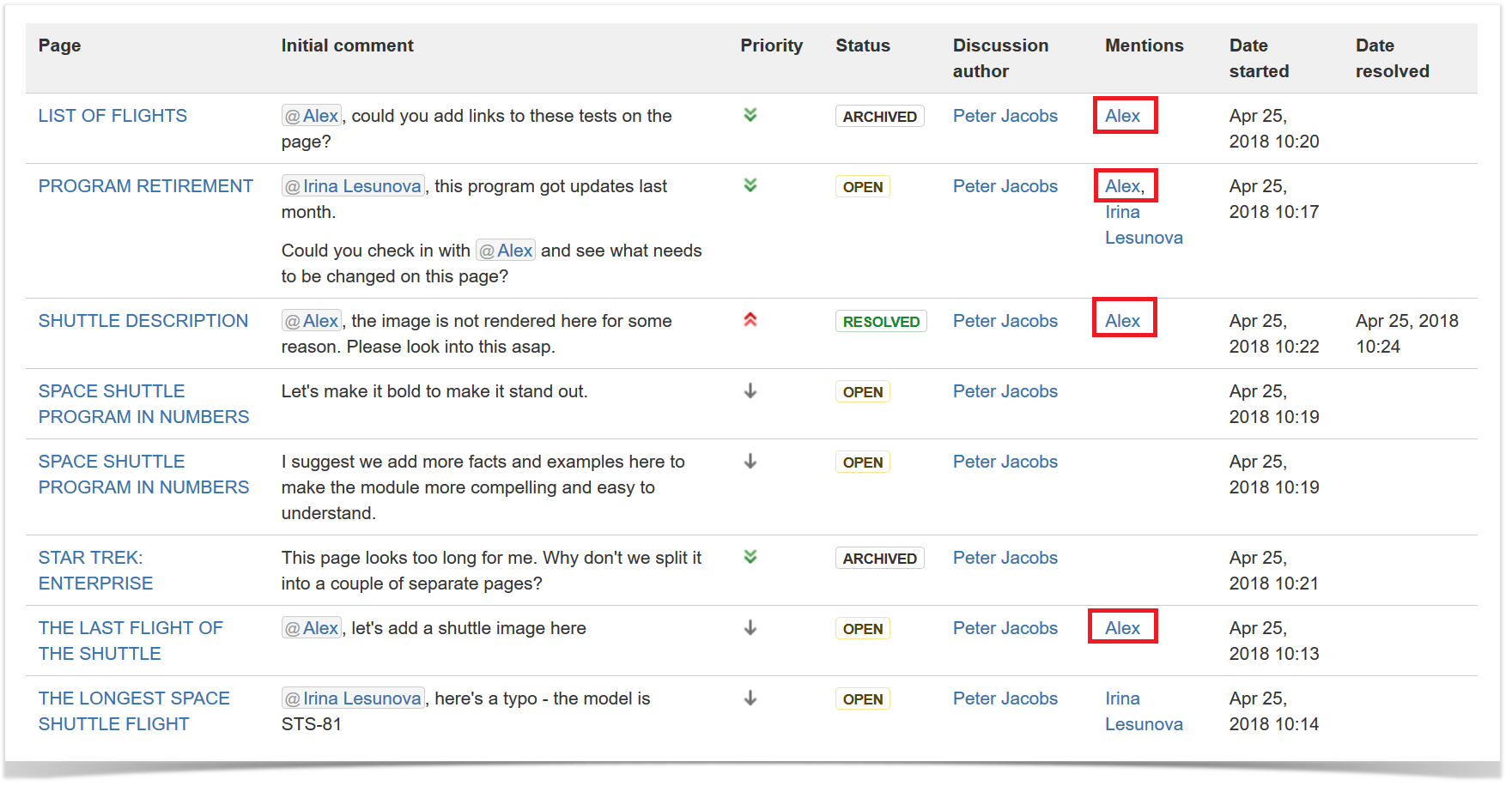Click ARCHIVED status badge in LIST OF FLIGHTS row

(x=879, y=117)
